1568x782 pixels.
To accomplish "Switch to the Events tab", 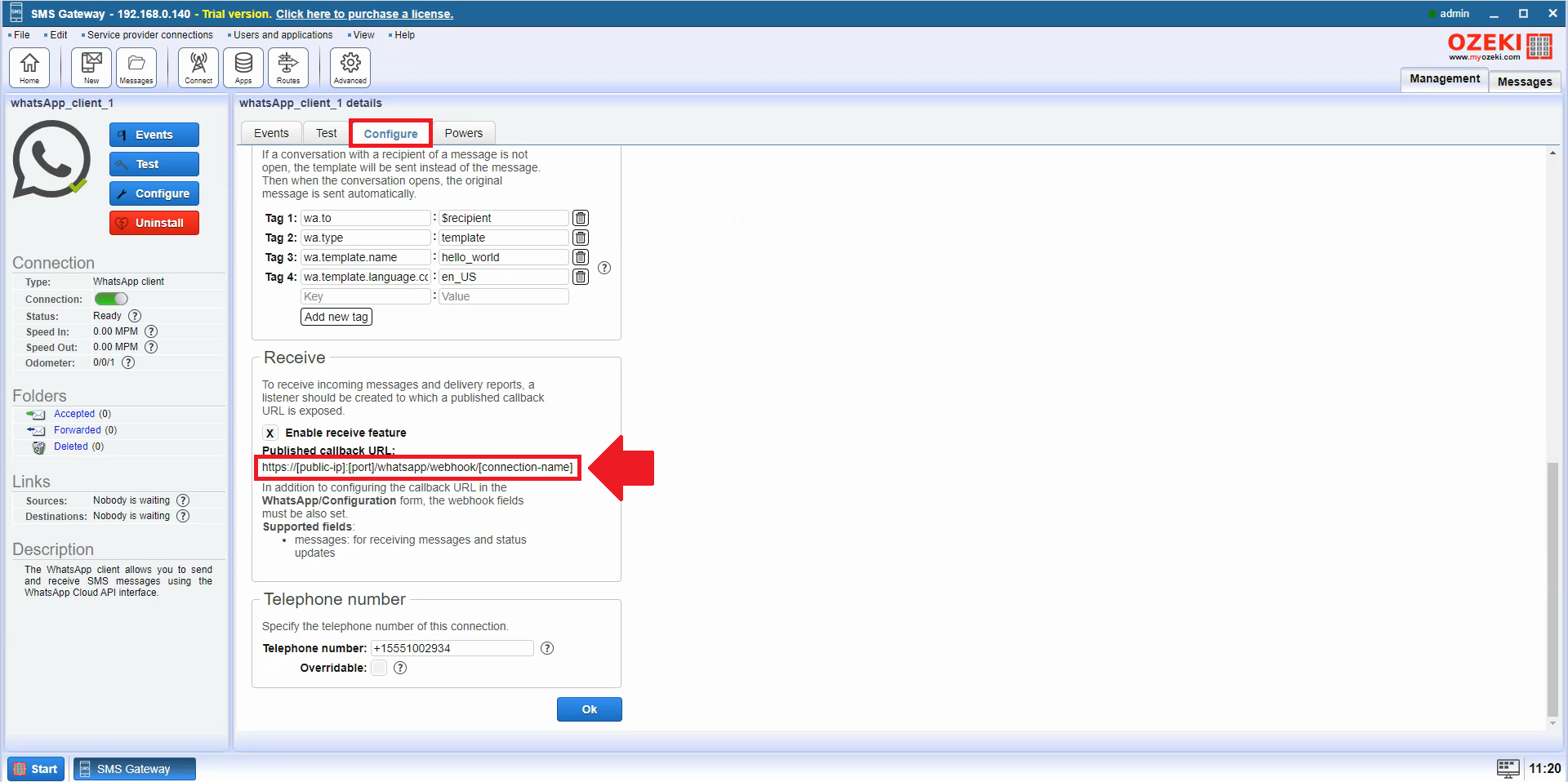I will (x=271, y=133).
